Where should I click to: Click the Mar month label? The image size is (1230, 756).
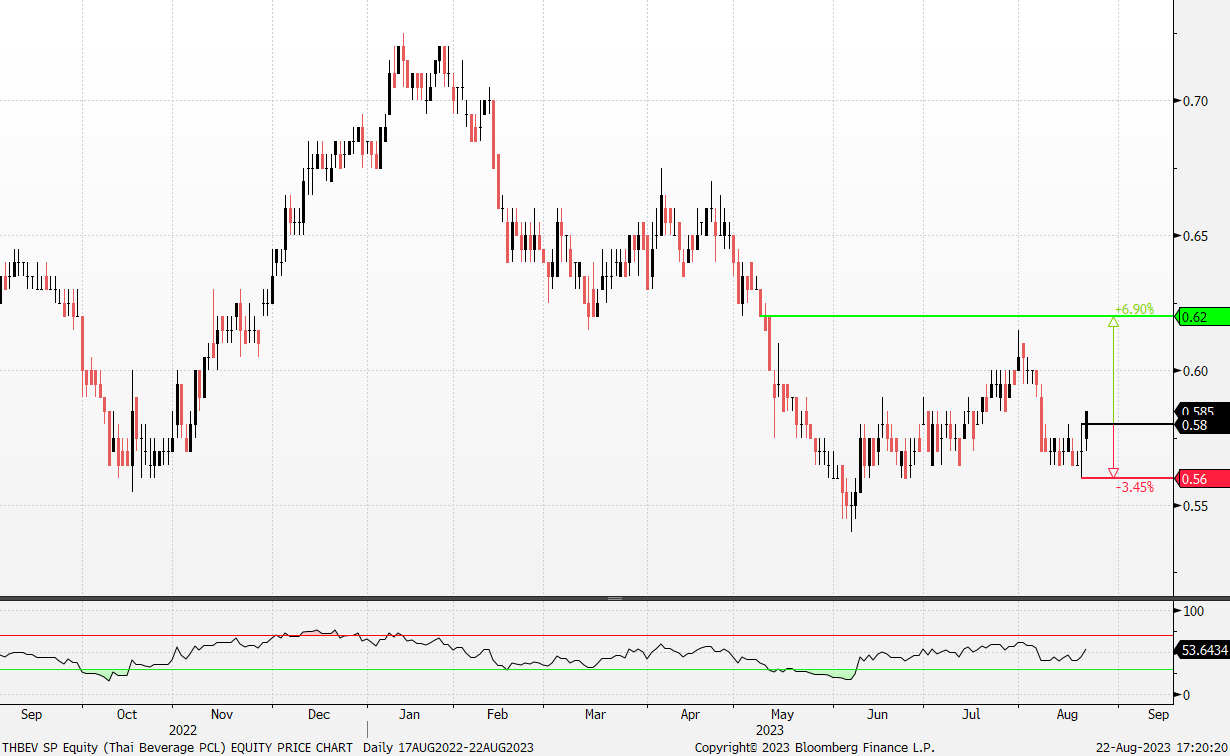click(595, 715)
